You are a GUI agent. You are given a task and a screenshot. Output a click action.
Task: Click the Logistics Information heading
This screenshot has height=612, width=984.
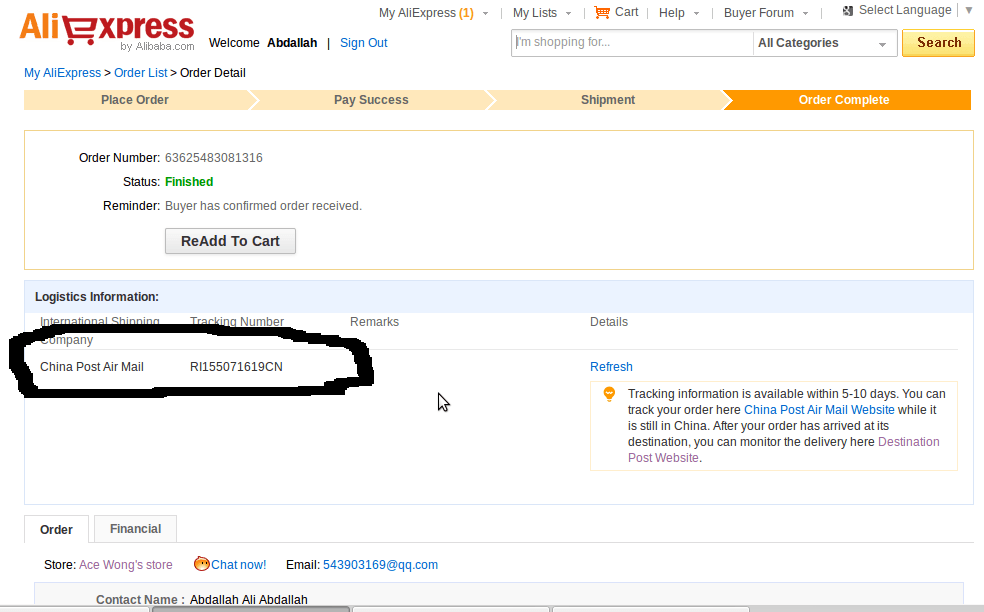tap(97, 297)
